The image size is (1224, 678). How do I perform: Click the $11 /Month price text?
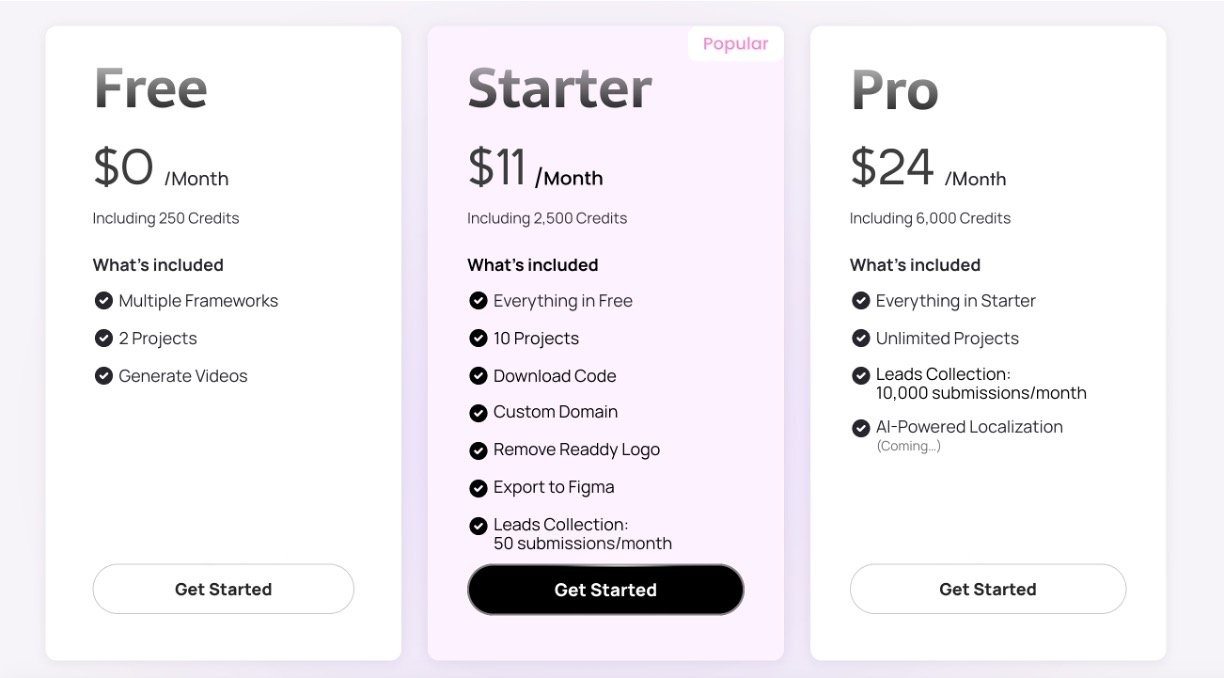535,169
